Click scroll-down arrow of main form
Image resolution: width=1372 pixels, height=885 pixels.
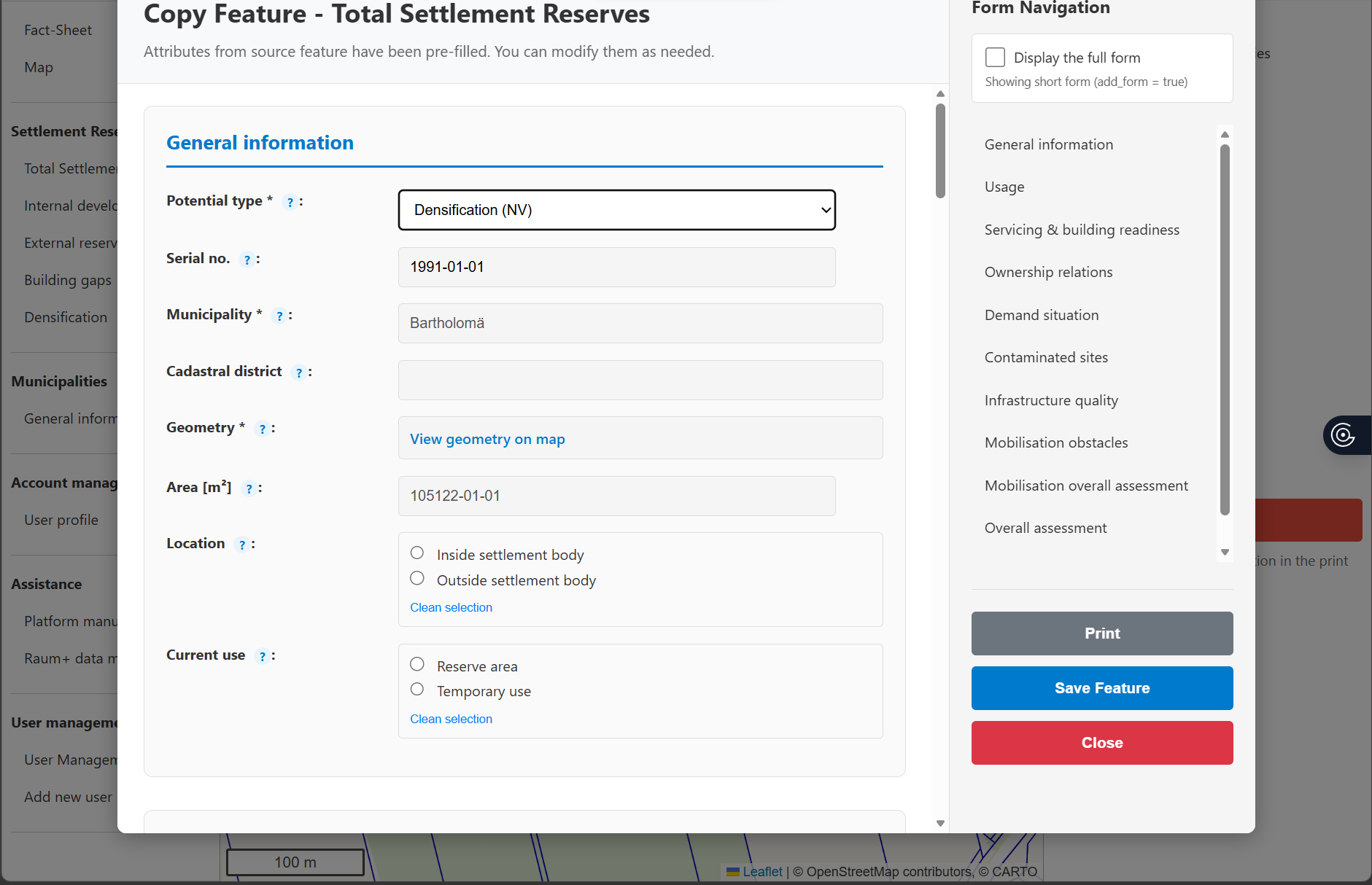[940, 823]
